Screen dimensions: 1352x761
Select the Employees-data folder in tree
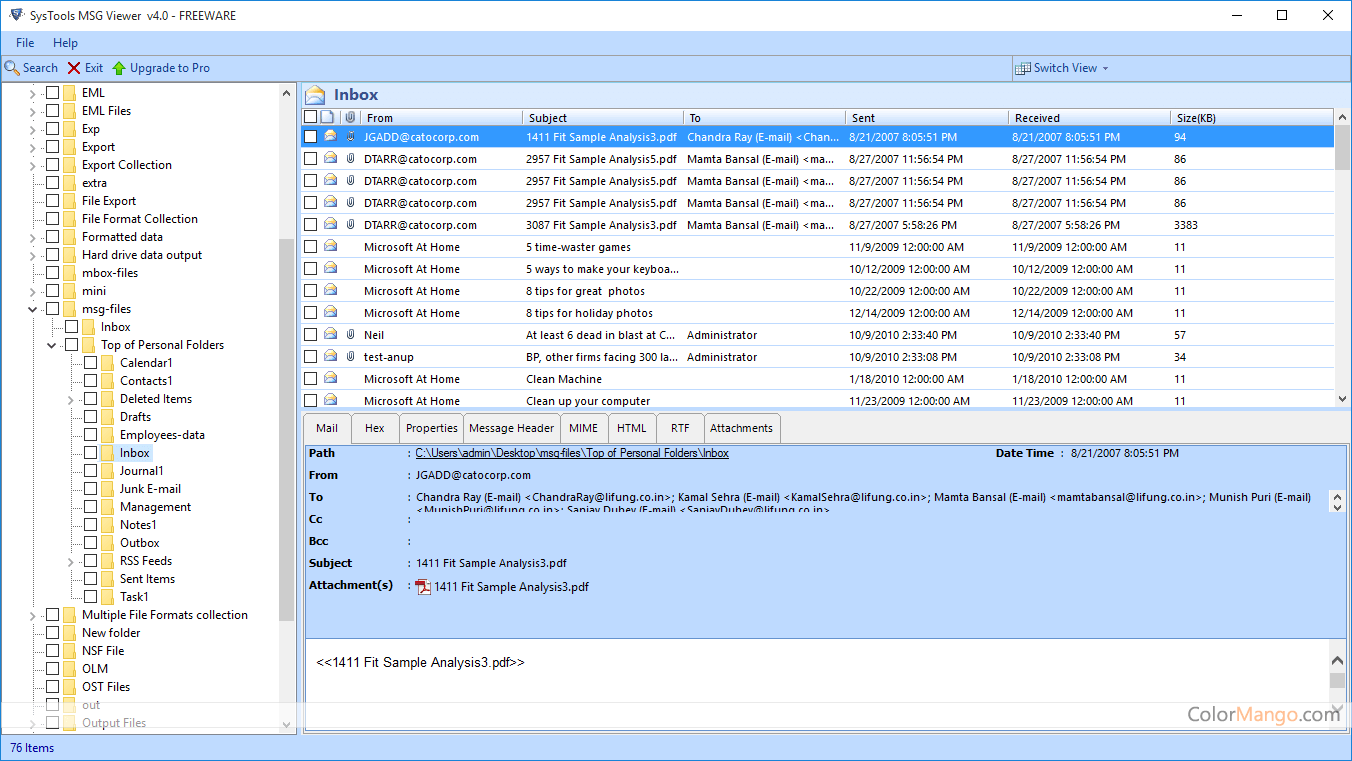pos(162,435)
